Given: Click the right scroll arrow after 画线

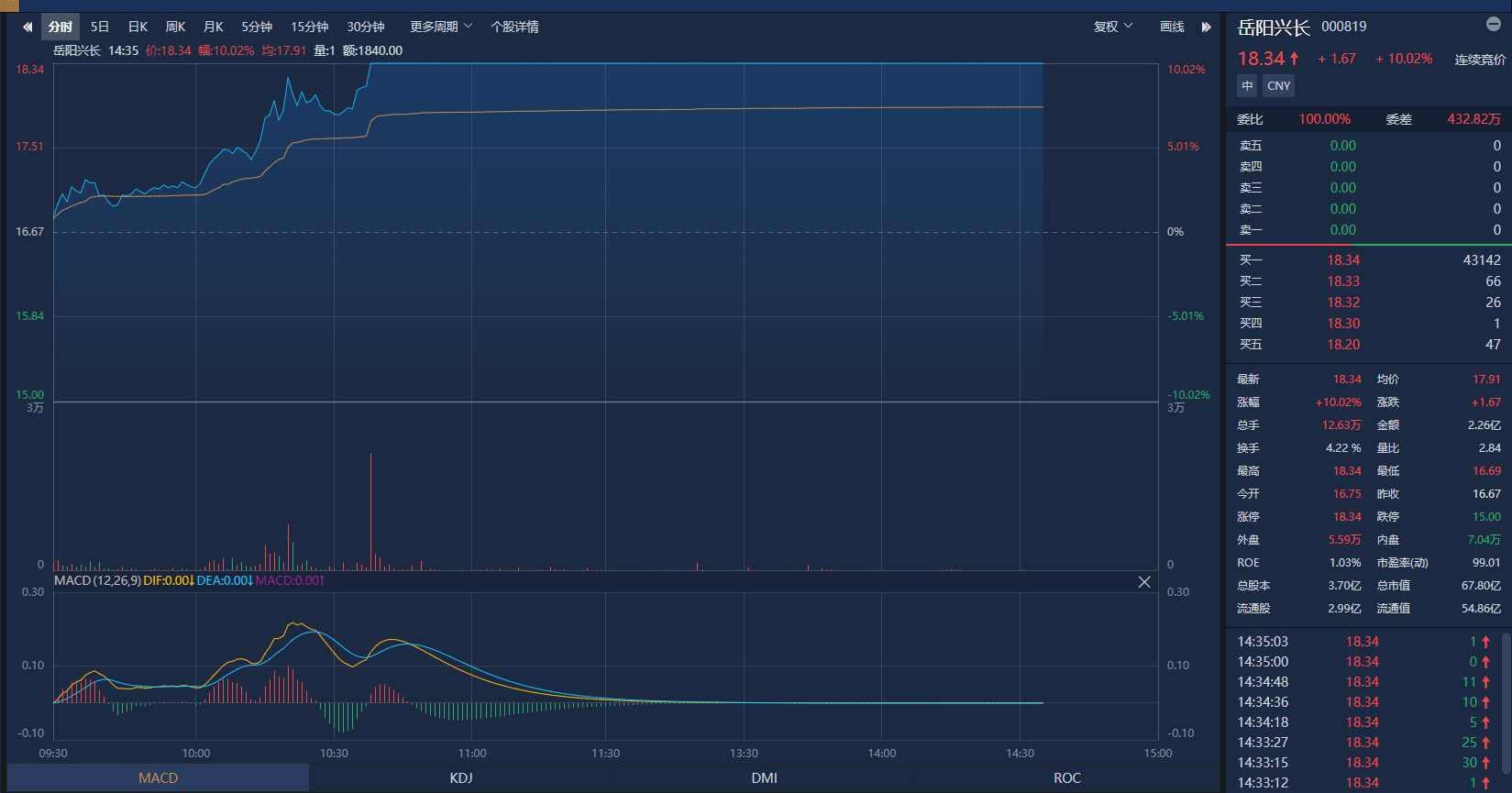Looking at the screenshot, I should point(1207,28).
